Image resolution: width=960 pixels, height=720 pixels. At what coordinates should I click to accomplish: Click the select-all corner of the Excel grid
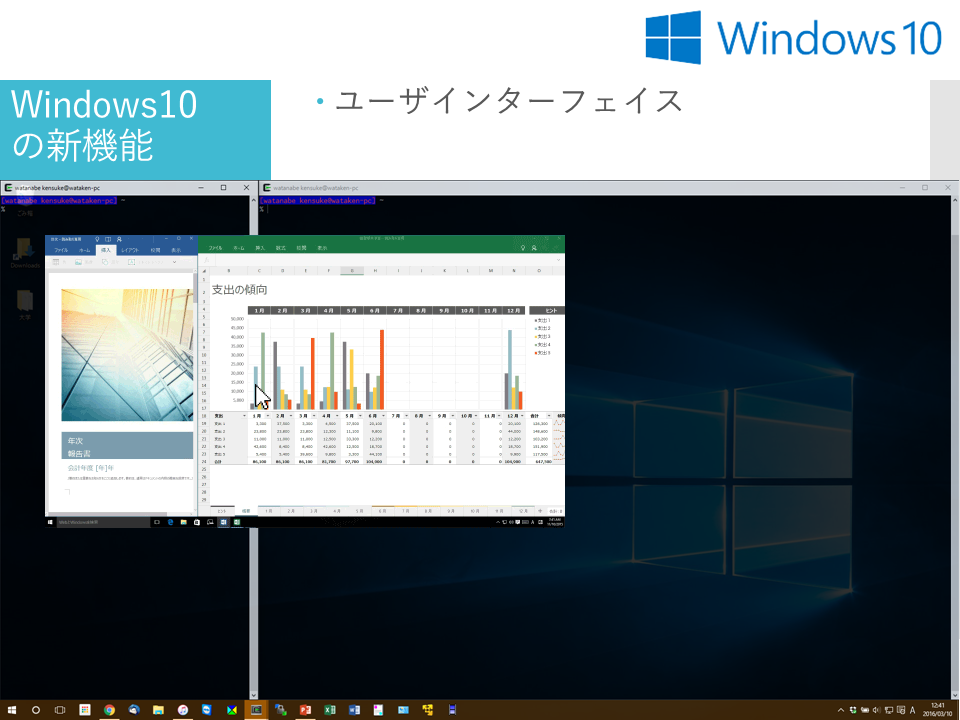pos(204,271)
